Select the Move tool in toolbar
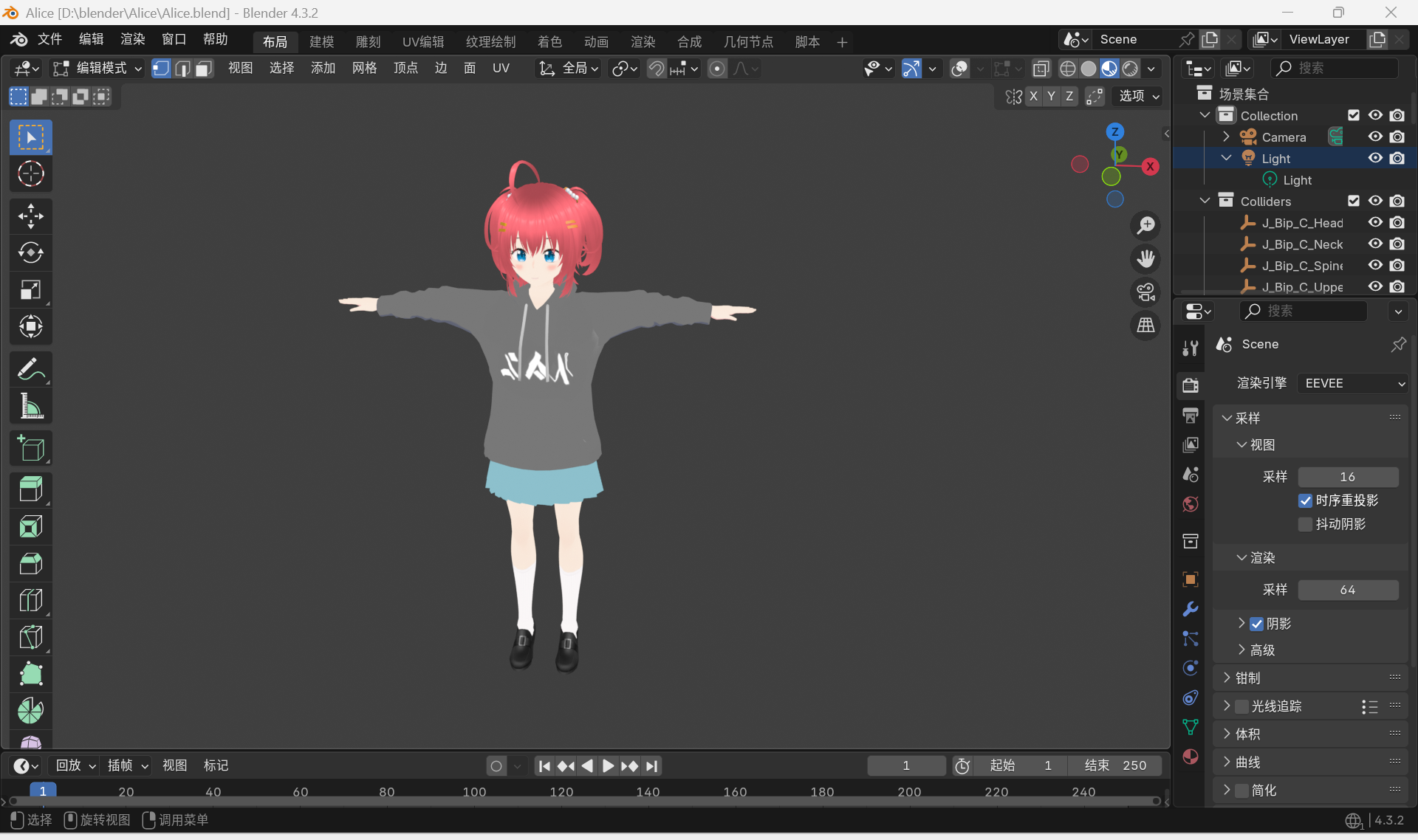The height and width of the screenshot is (840, 1418). 30,216
